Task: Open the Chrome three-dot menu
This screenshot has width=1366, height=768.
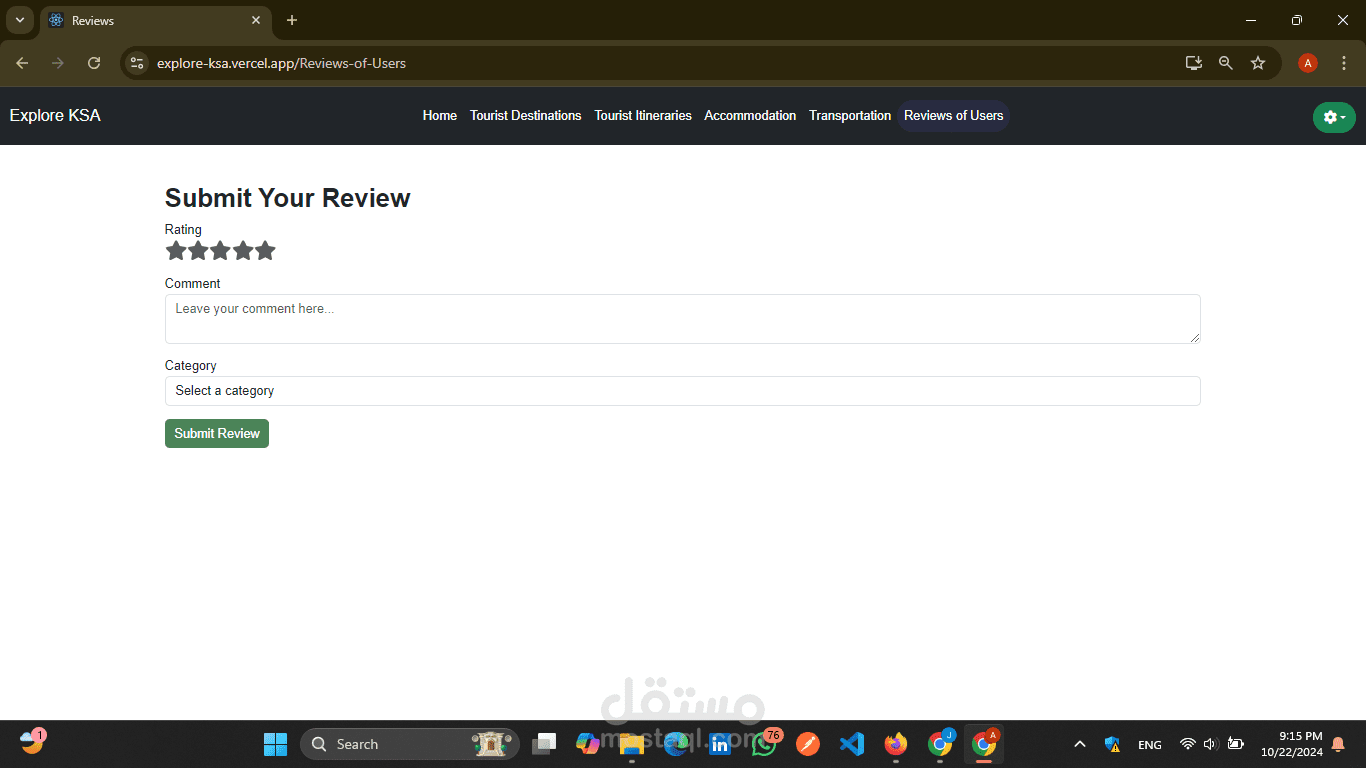Action: (1344, 63)
